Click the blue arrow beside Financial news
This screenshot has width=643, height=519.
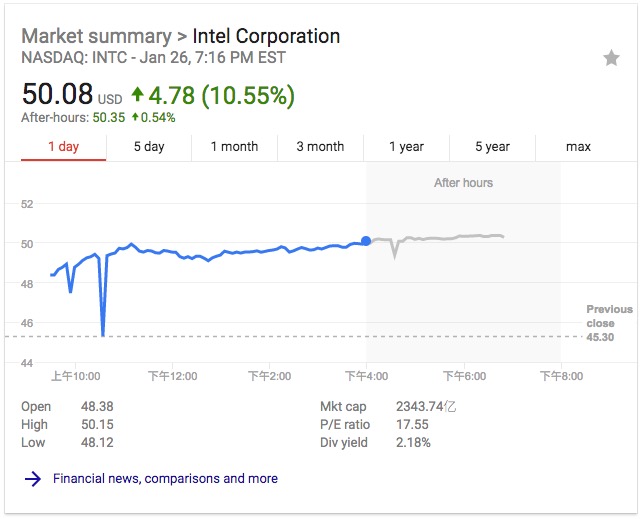coord(33,479)
